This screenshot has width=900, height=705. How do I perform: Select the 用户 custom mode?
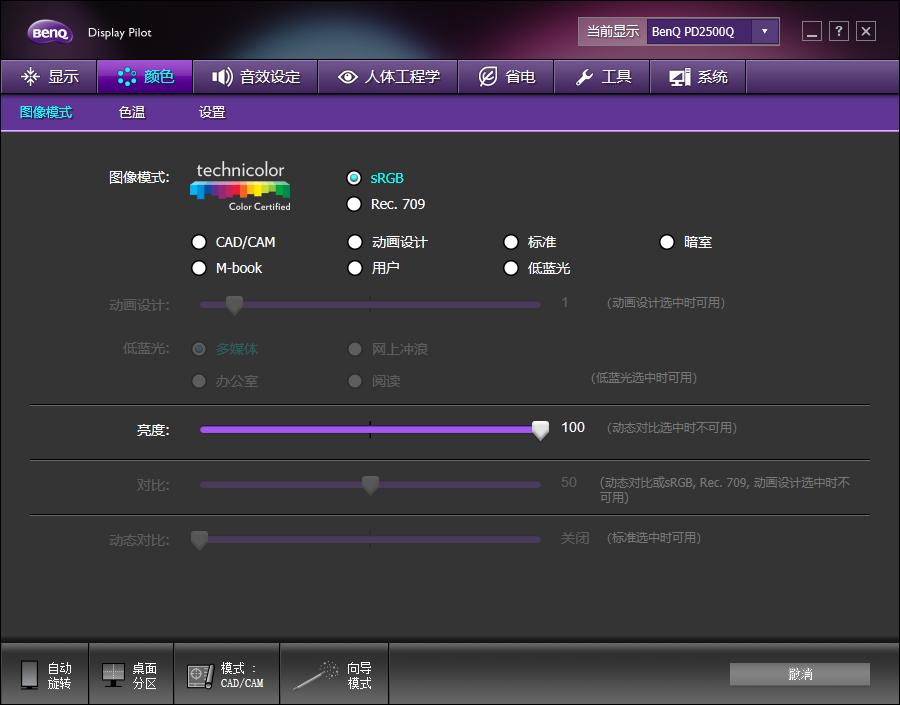click(354, 268)
